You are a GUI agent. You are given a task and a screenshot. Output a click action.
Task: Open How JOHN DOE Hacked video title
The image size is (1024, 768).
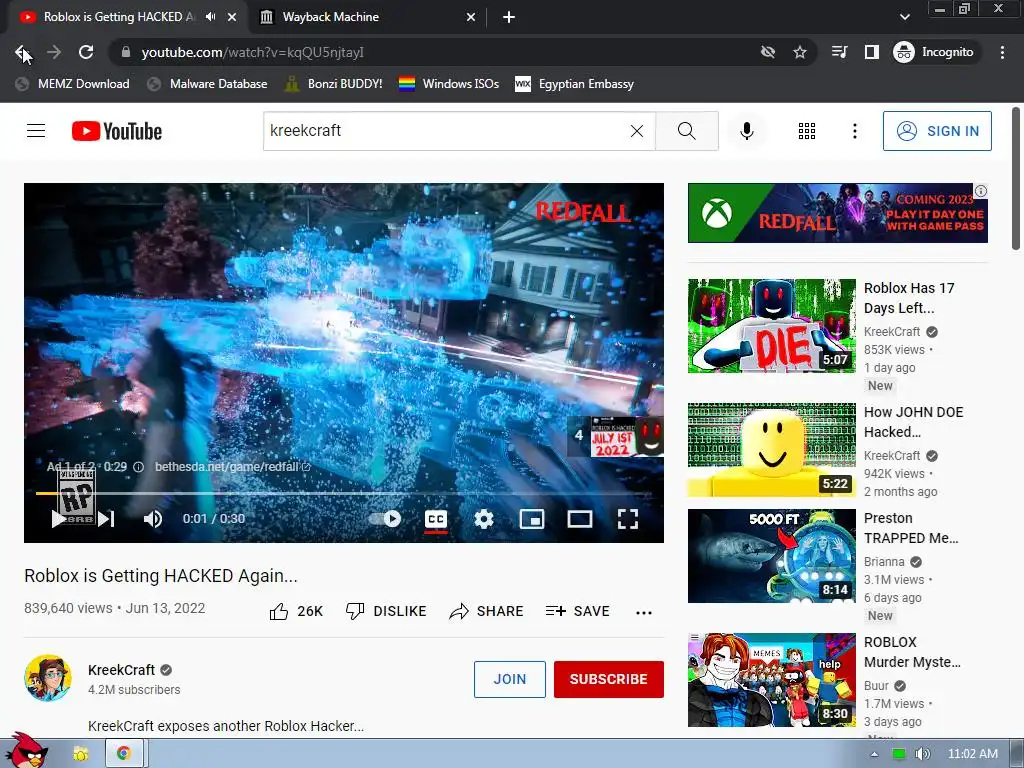click(913, 422)
